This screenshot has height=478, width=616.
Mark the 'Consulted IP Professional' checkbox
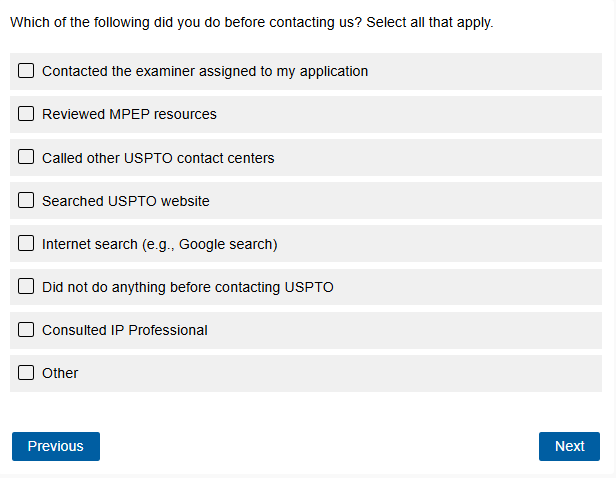[x=26, y=329]
